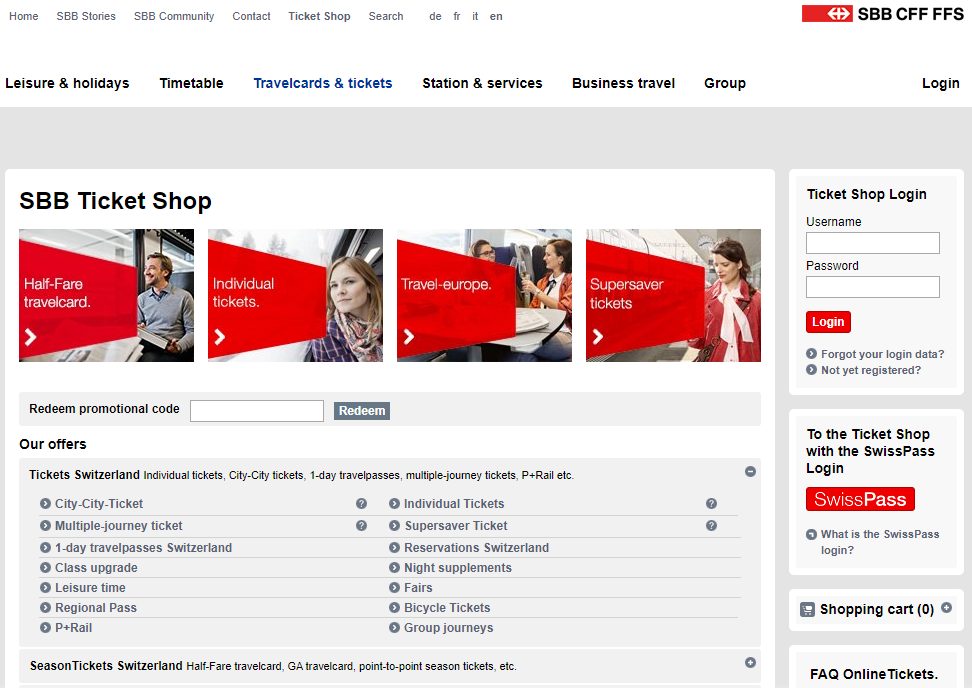
Task: Open SBB Stories link
Action: [x=86, y=16]
